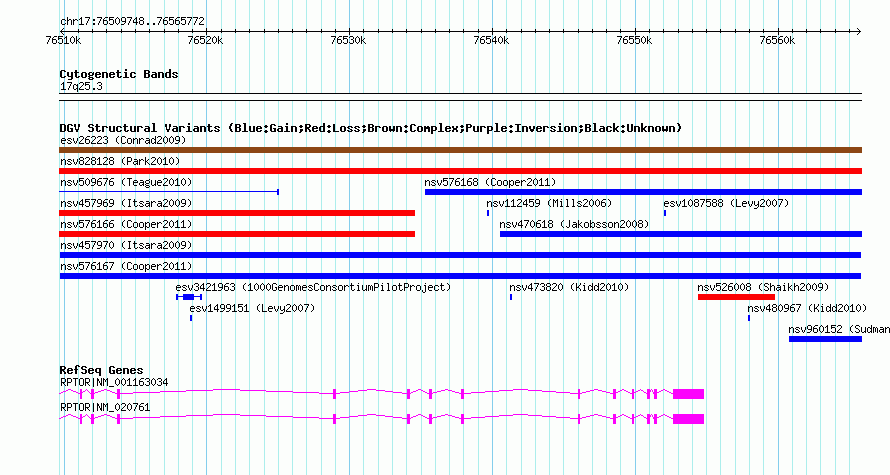Select the nsv526008 red loss bar

click(736, 297)
